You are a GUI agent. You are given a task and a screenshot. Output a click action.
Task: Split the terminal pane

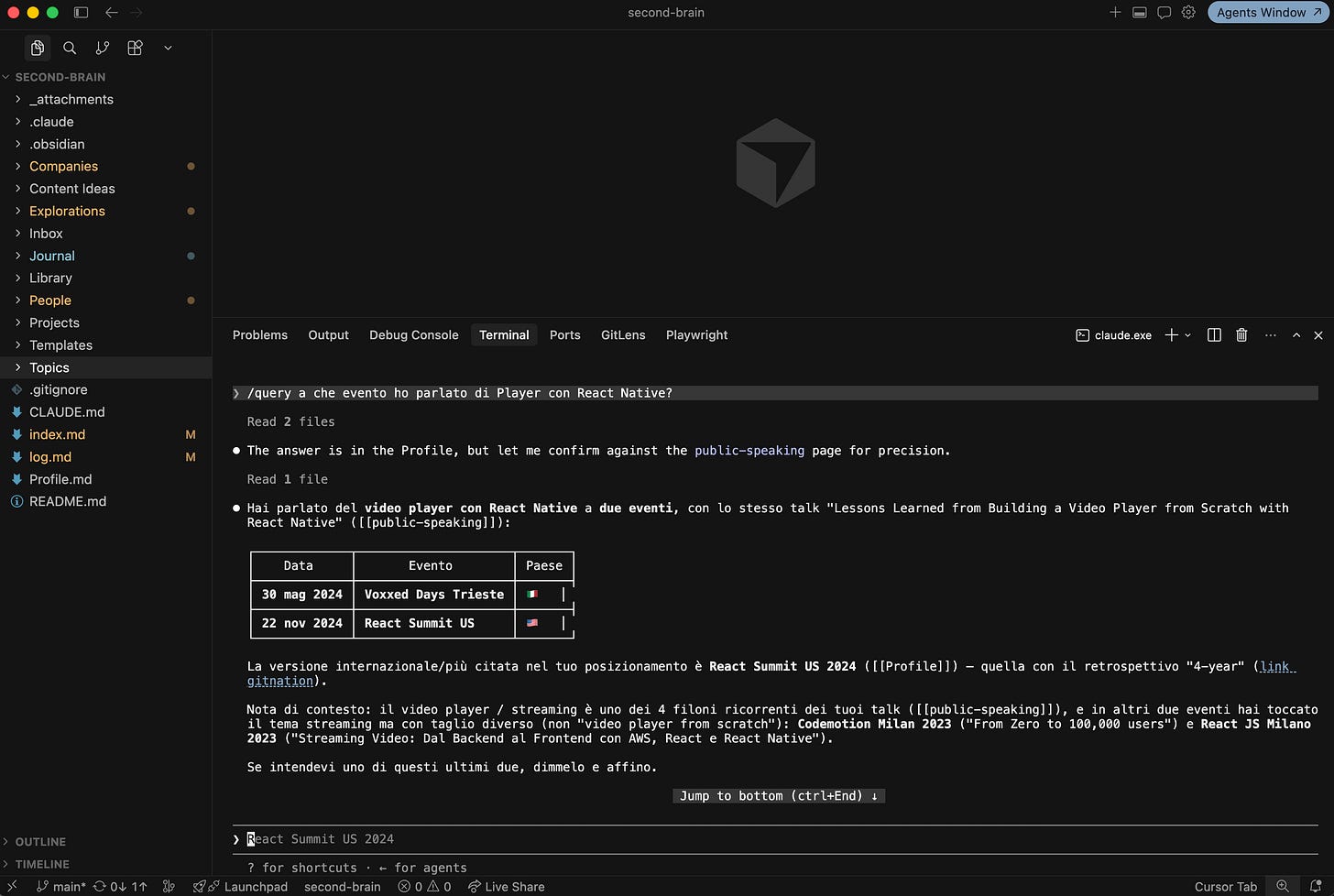pos(1214,335)
